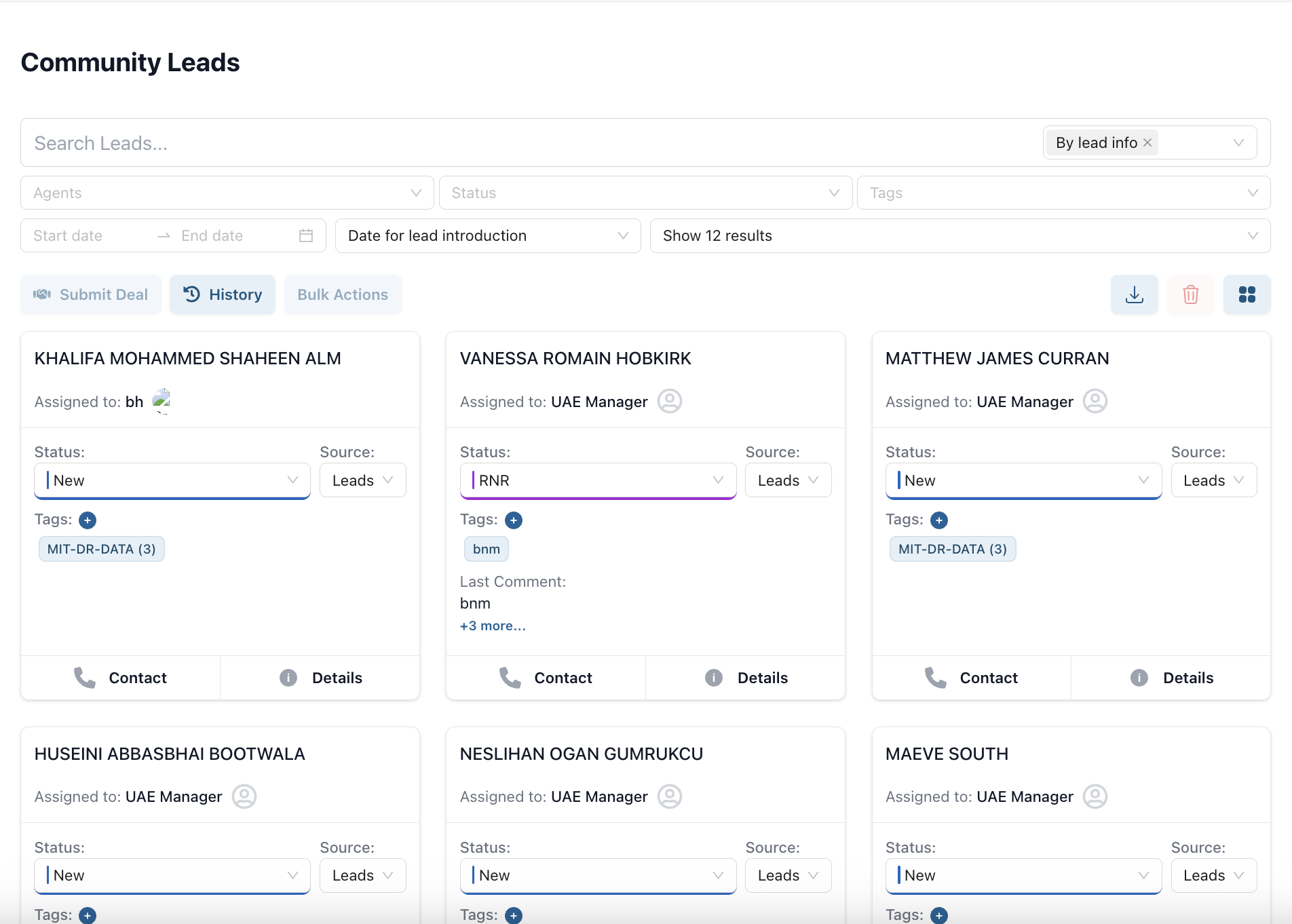The height and width of the screenshot is (924, 1292).
Task: Expand '+3 more...' comments link
Action: point(493,625)
